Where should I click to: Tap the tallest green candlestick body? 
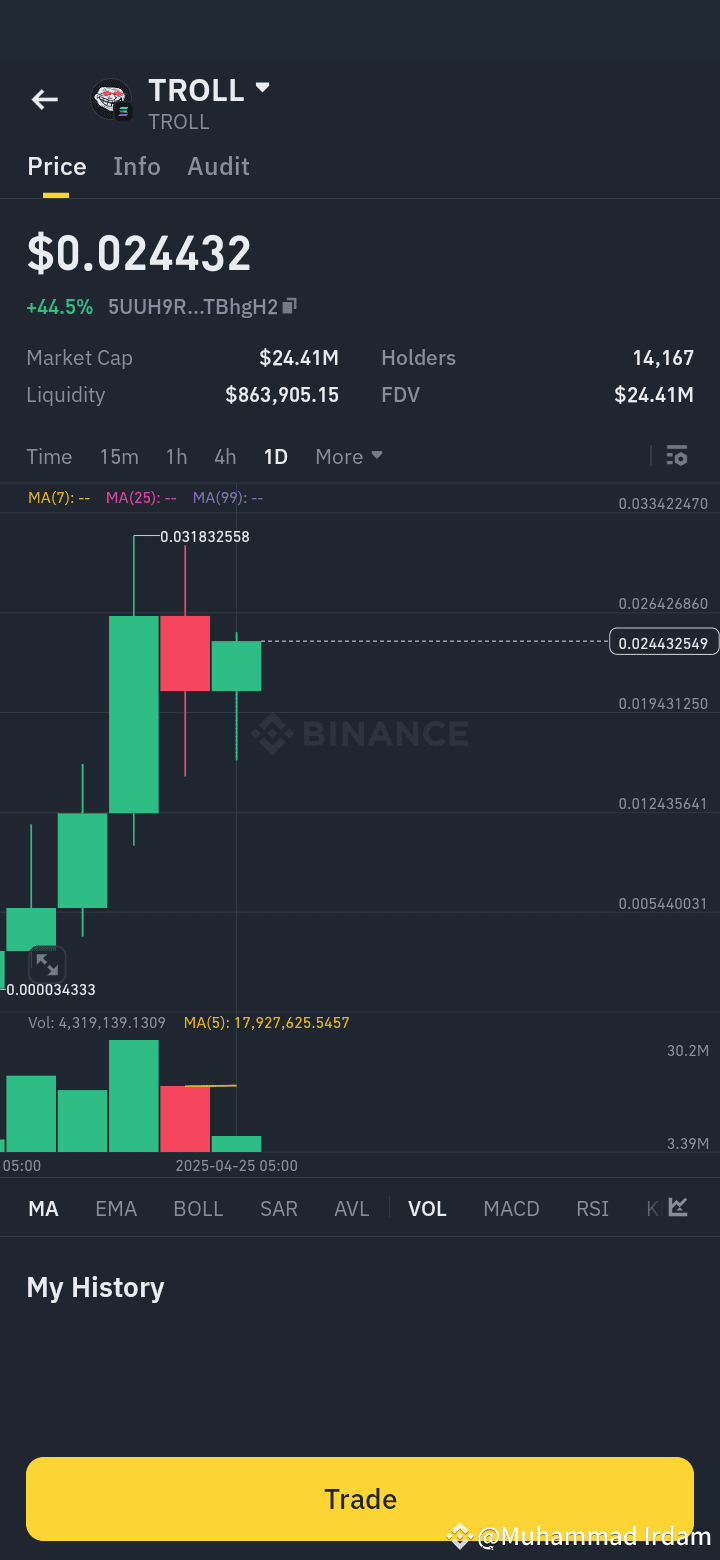pos(134,714)
